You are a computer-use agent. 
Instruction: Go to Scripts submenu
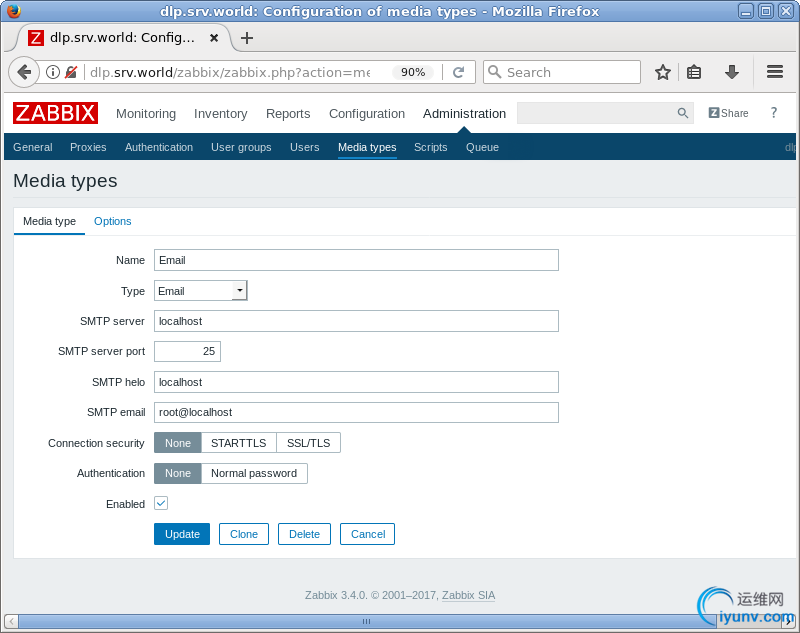pyautogui.click(x=431, y=147)
